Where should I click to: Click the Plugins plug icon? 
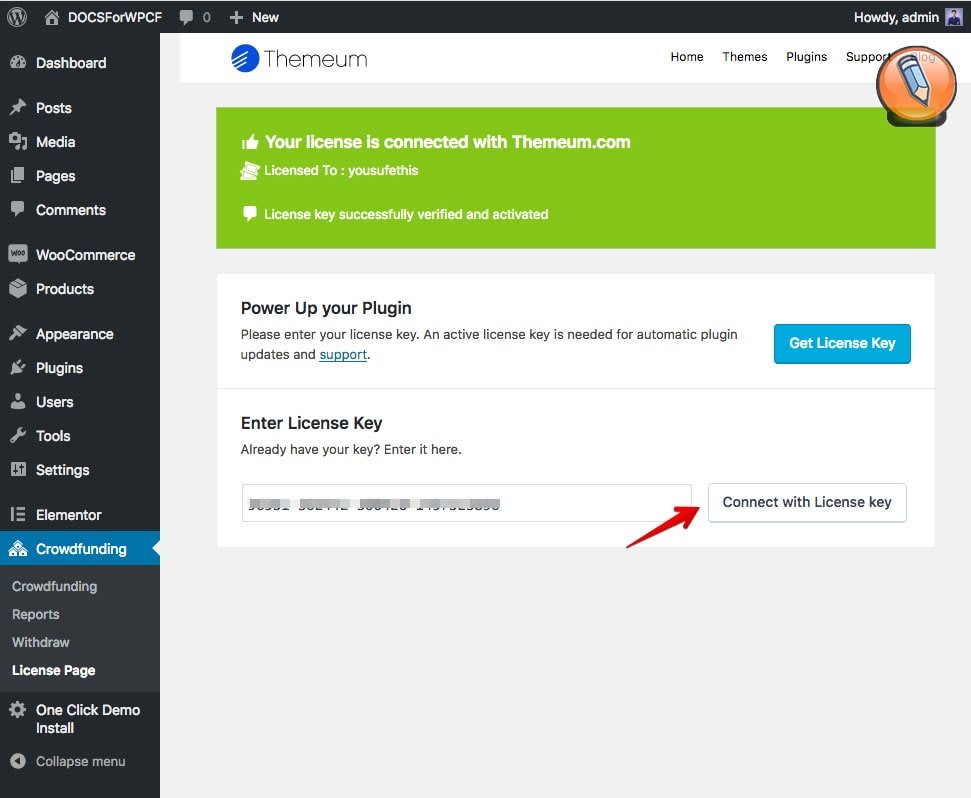(x=18, y=367)
